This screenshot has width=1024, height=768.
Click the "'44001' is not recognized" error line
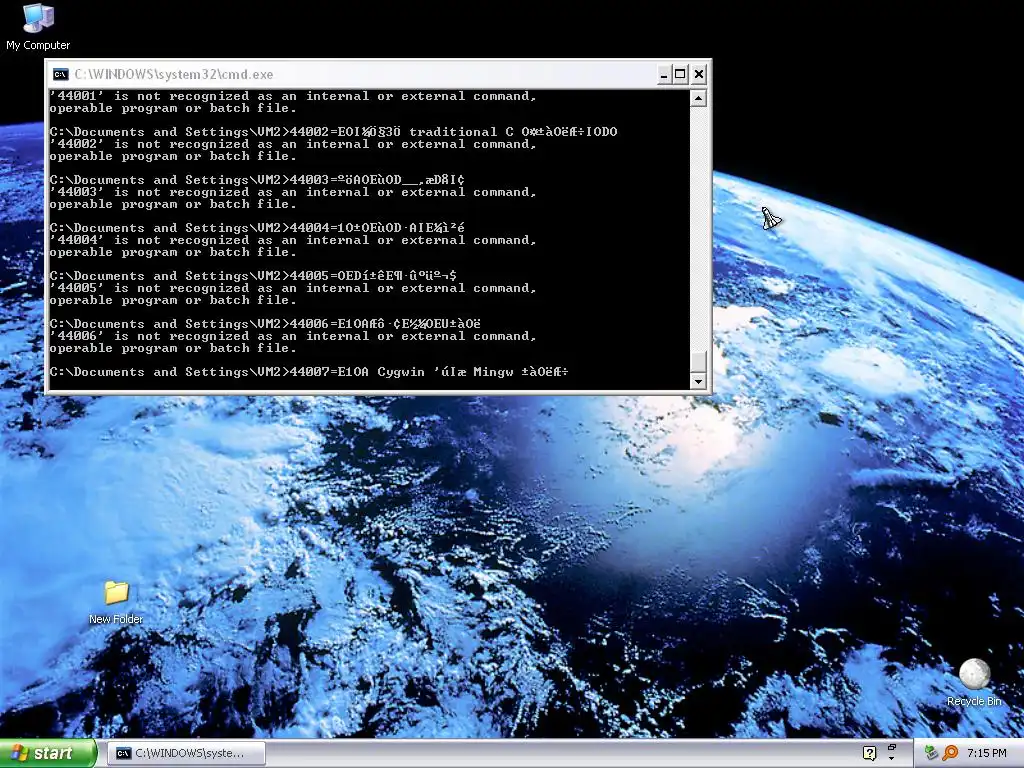(293, 96)
